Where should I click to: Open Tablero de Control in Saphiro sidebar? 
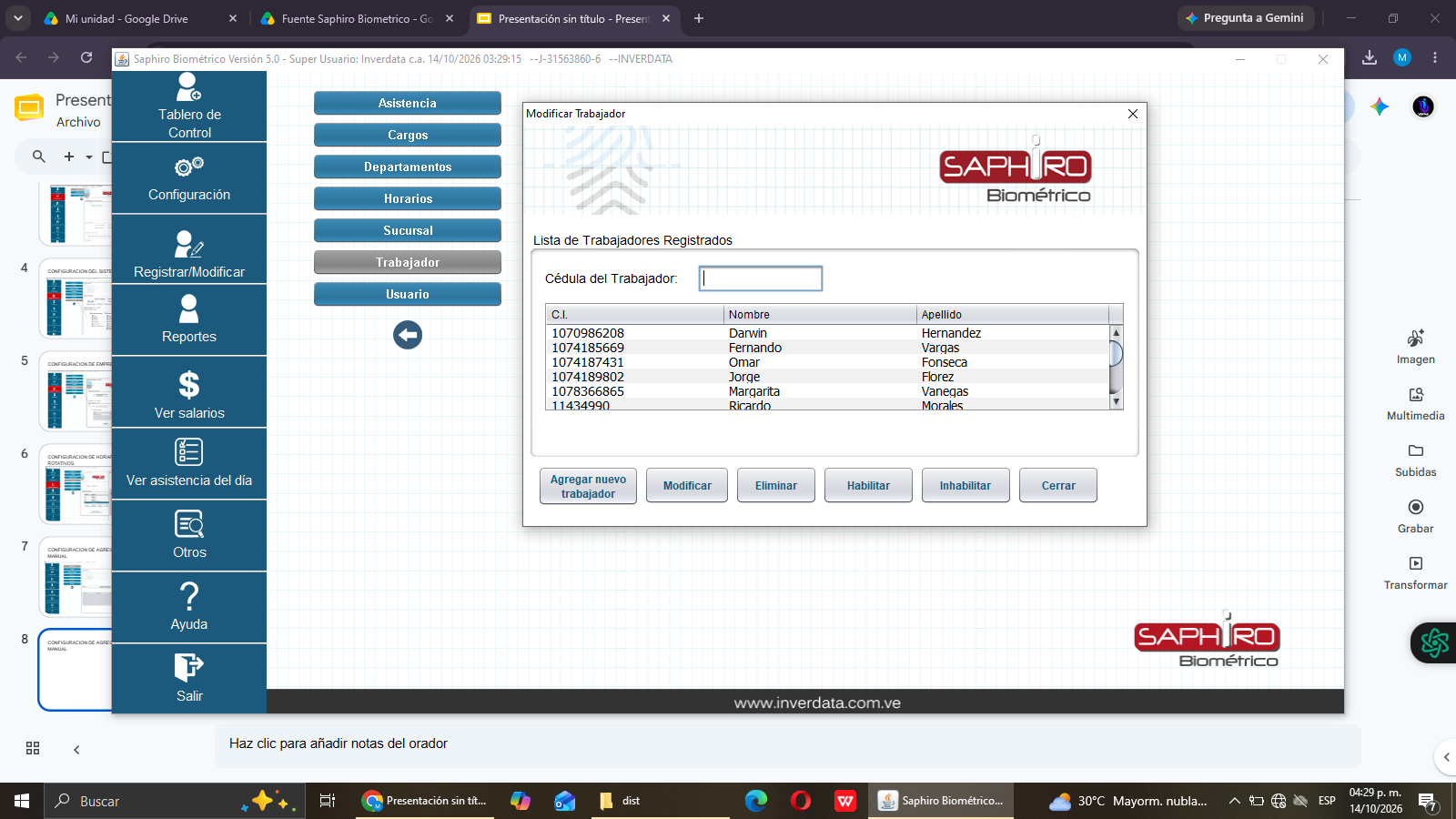(x=189, y=106)
